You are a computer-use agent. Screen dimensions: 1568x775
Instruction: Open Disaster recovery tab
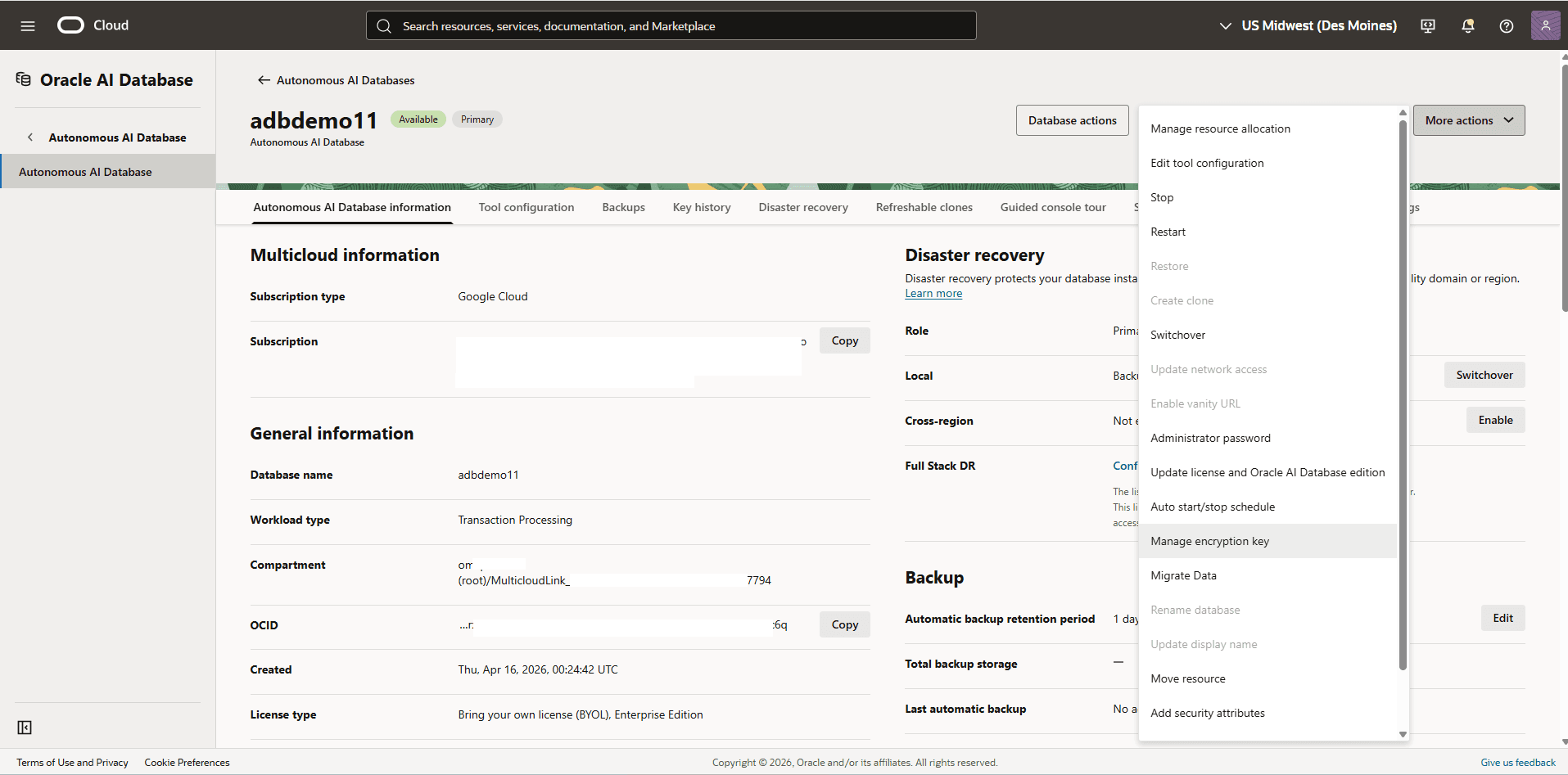coord(803,207)
